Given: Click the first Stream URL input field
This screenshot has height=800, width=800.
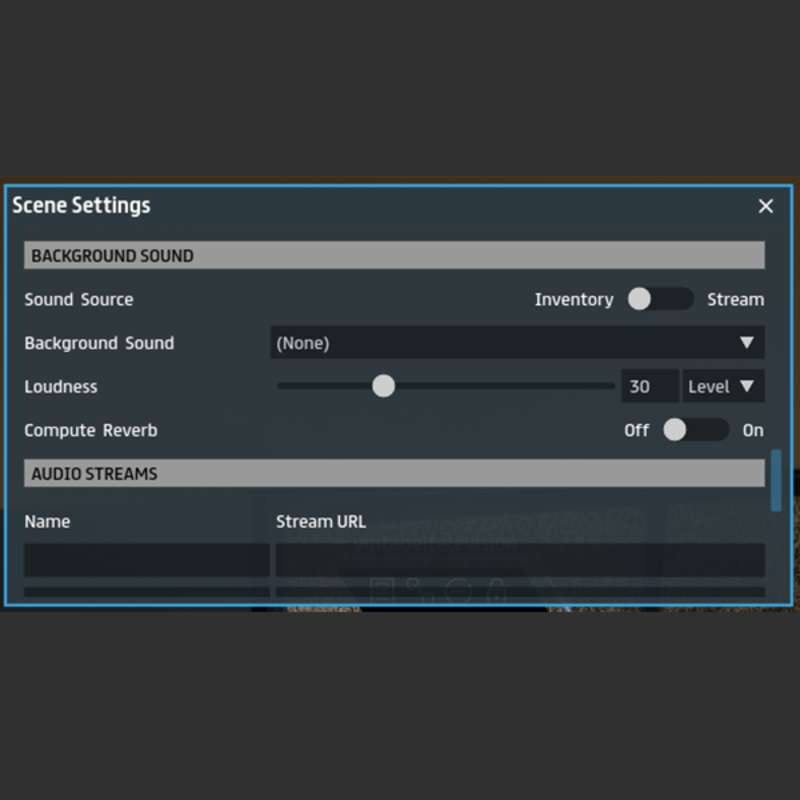Looking at the screenshot, I should point(520,559).
